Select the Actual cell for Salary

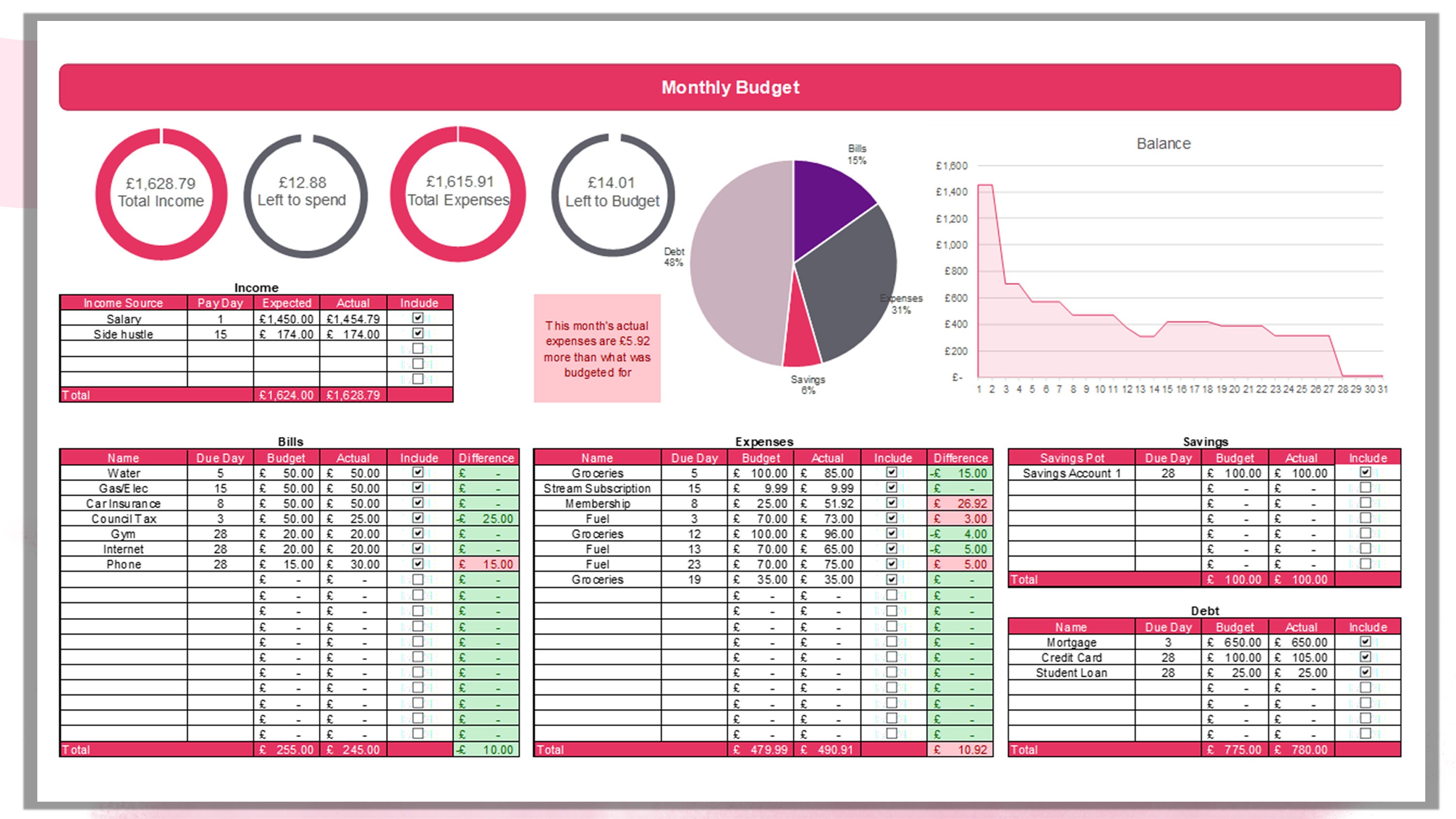[x=353, y=318]
